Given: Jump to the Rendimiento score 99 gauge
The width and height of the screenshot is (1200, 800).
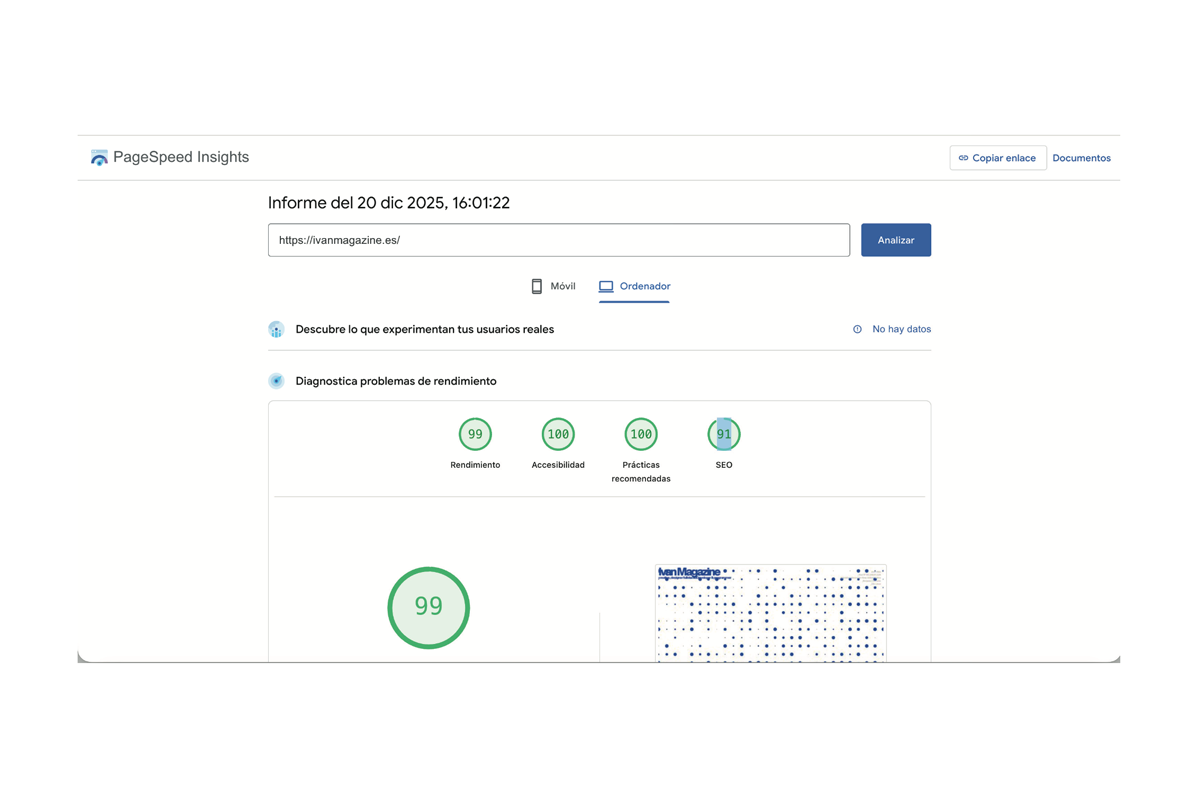Looking at the screenshot, I should (475, 435).
